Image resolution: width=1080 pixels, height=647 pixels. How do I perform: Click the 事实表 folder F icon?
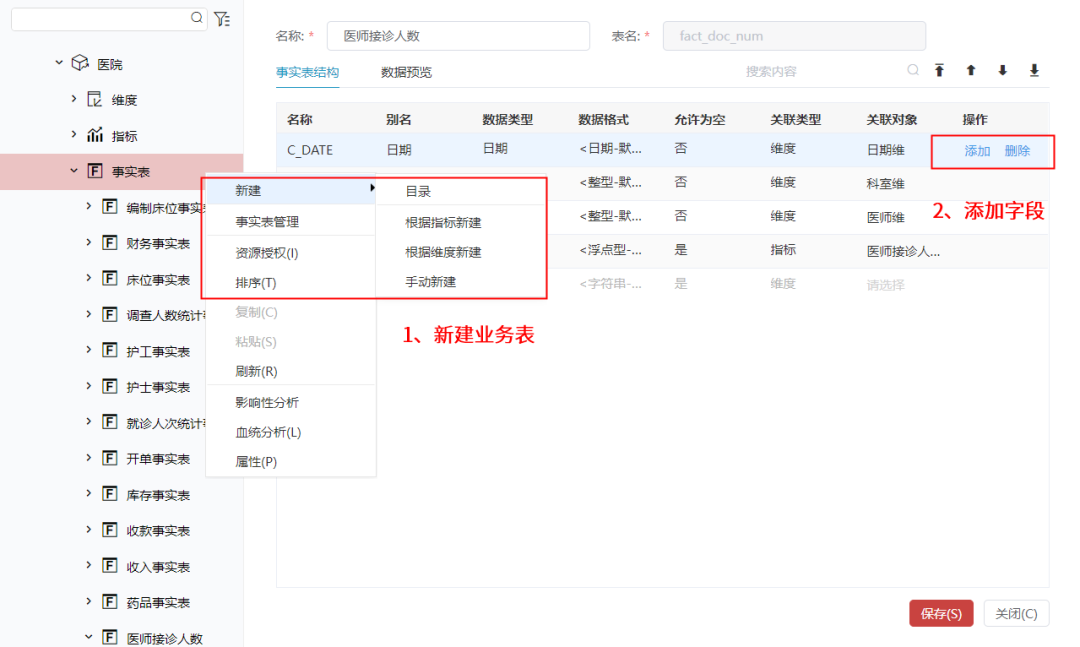95,171
